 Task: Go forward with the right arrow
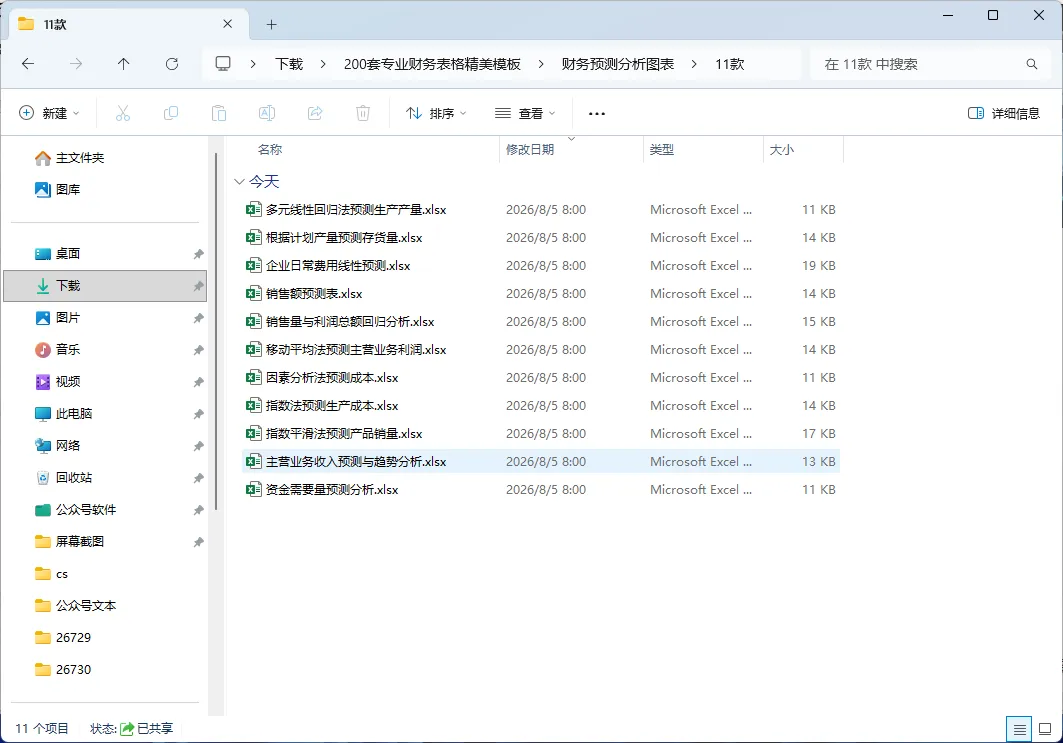click(76, 64)
